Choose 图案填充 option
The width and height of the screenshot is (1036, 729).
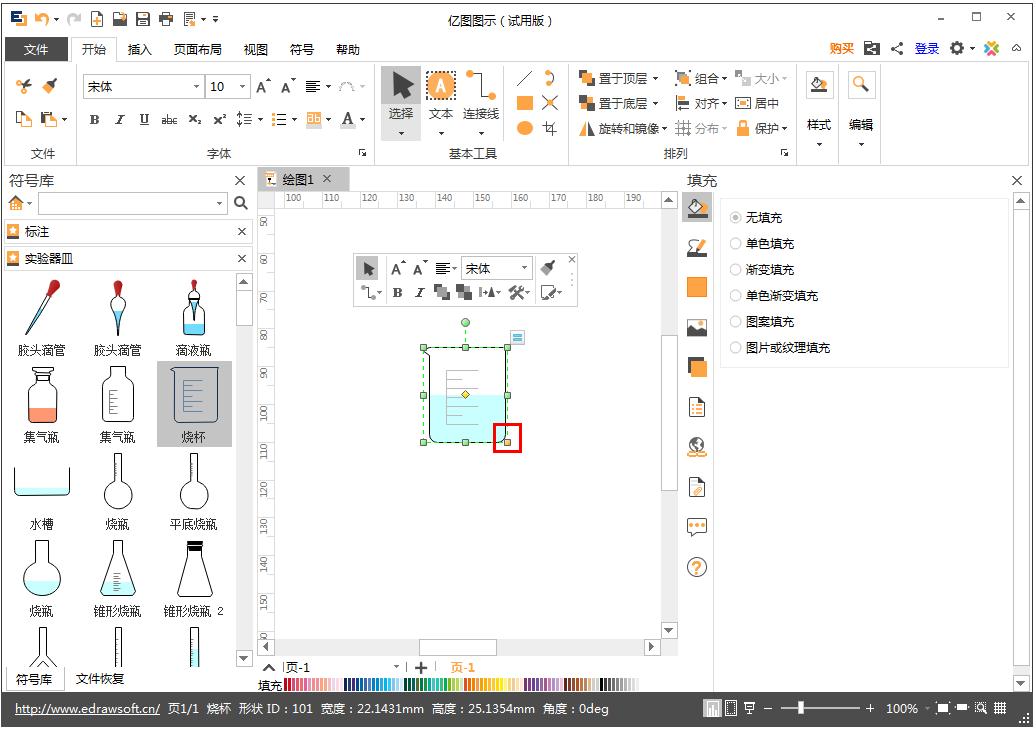[x=737, y=321]
